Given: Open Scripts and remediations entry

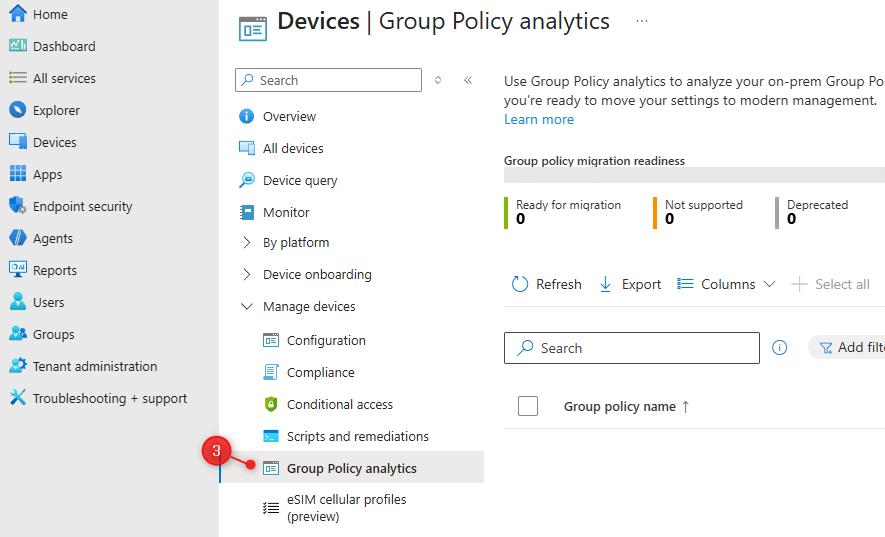Looking at the screenshot, I should (x=360, y=436).
